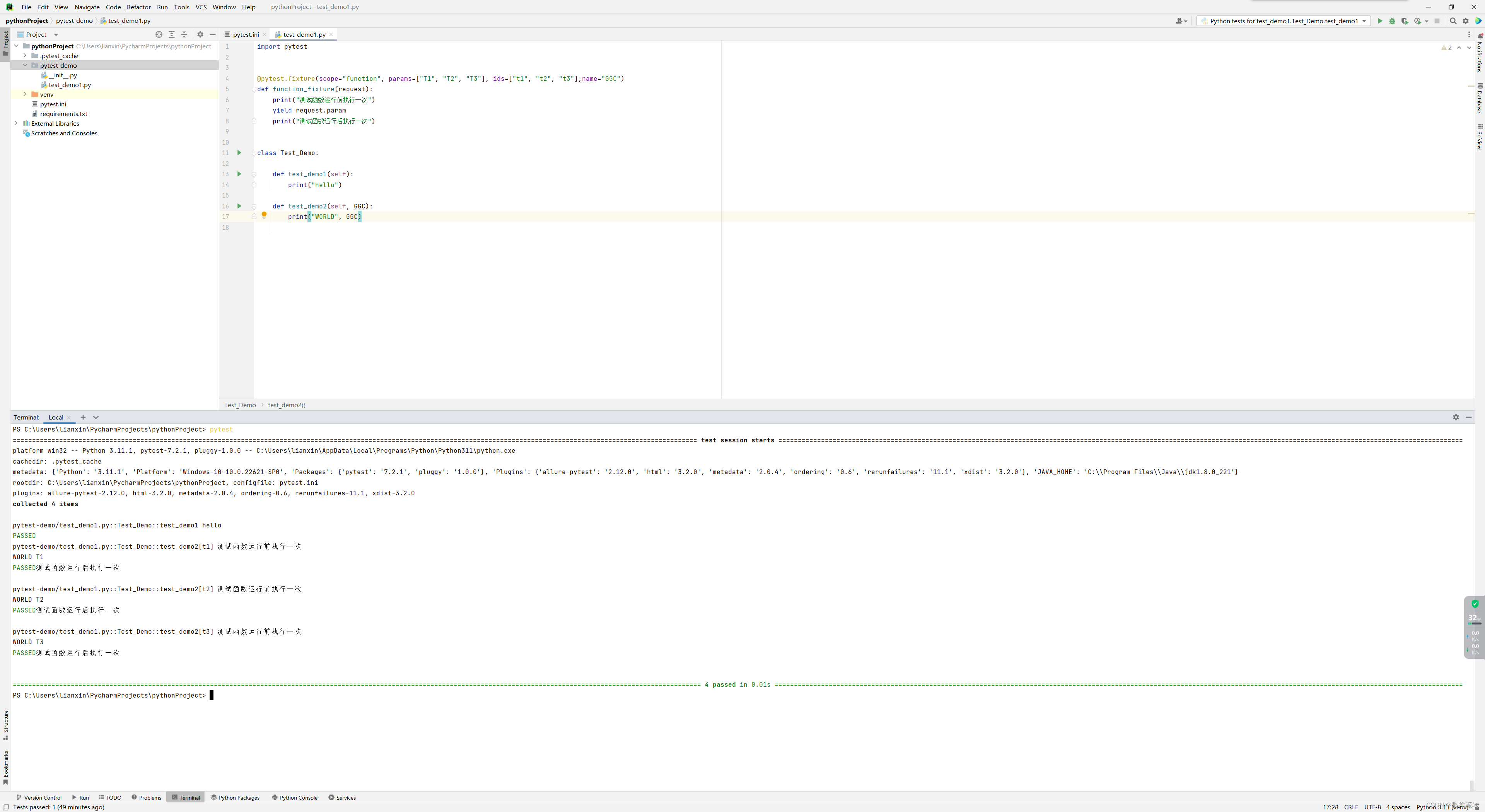1485x812 pixels.
Task: Open profiler options dropdown arrow
Action: click(x=1426, y=21)
